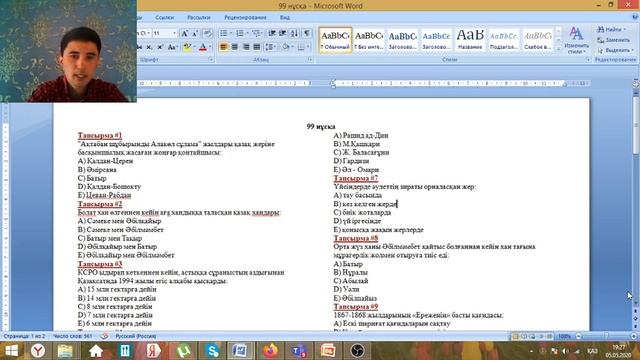Switch to the Рассылки tab

(x=199, y=18)
